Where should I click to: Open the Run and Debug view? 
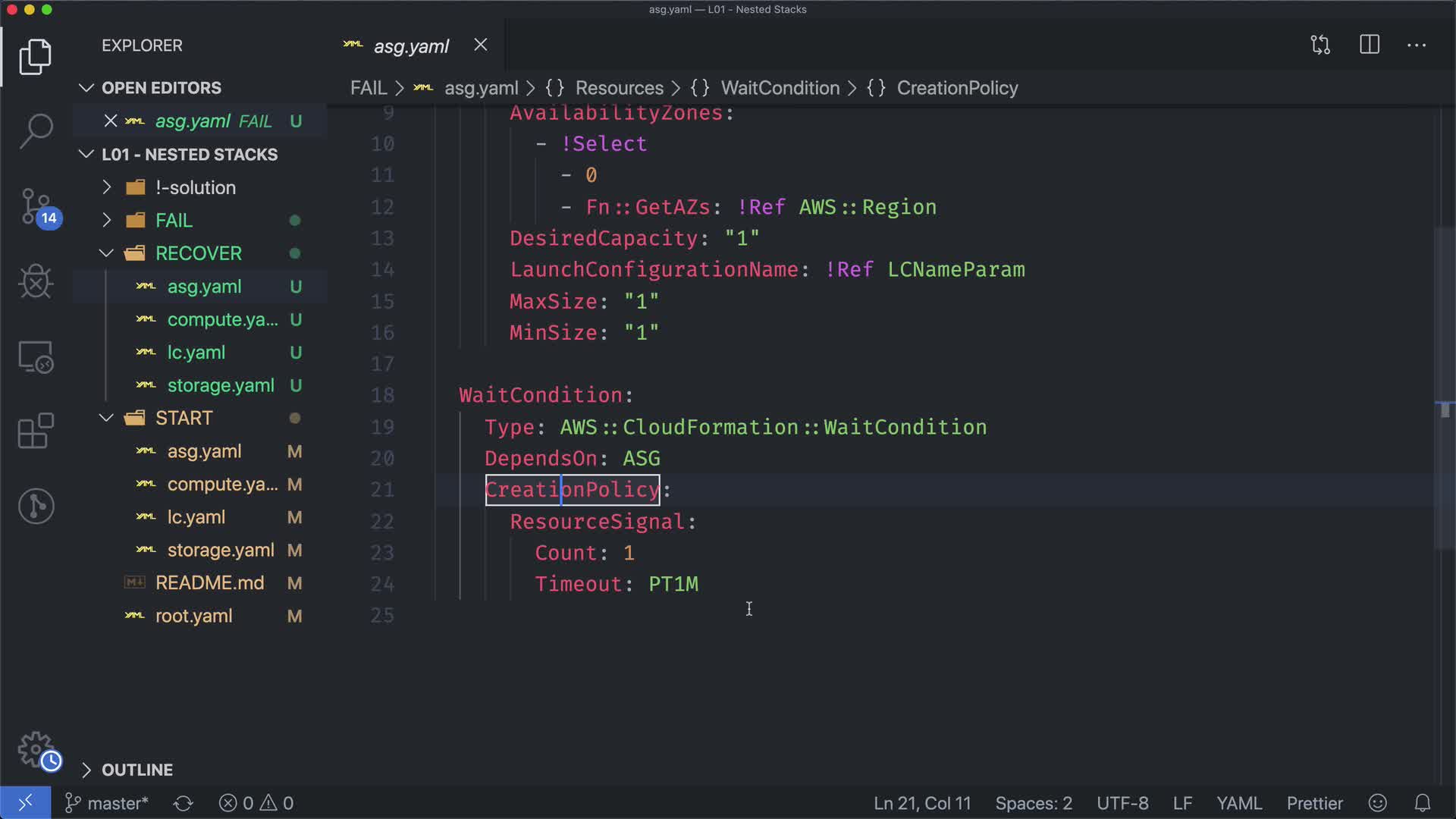point(36,281)
